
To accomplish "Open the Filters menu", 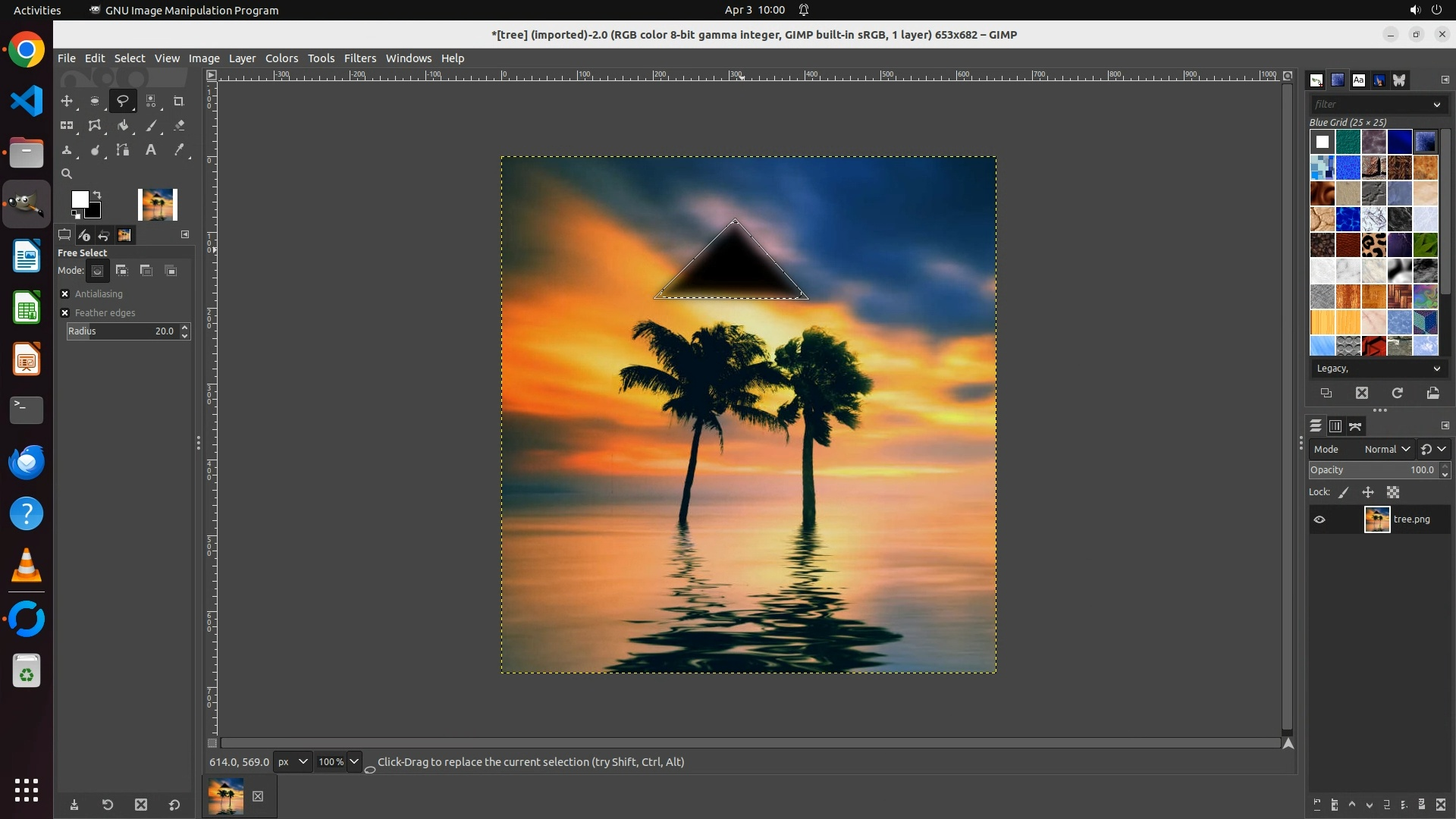I will 359,58.
